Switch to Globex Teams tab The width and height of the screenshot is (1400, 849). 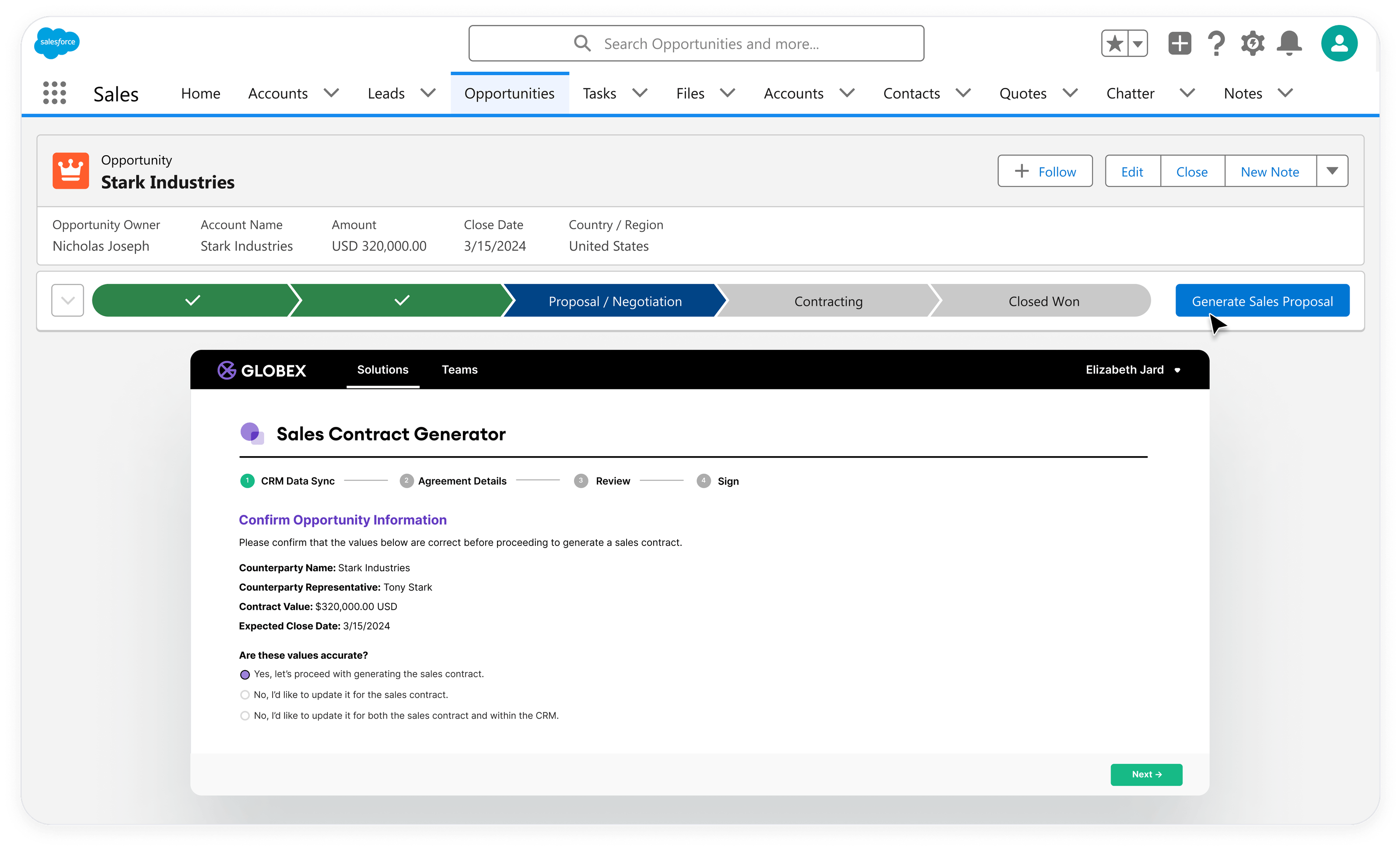(460, 370)
